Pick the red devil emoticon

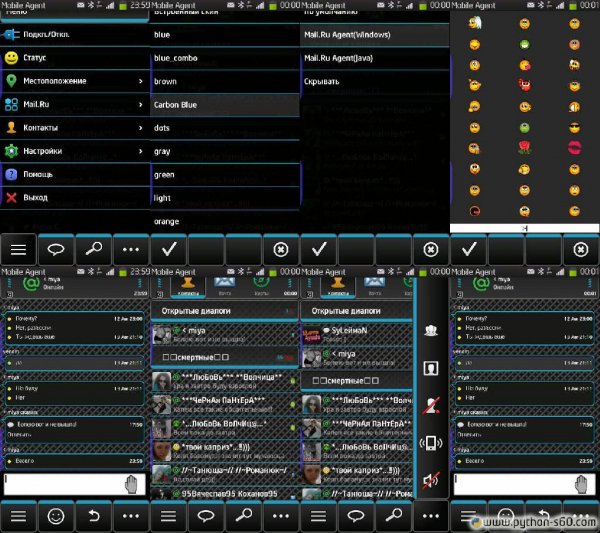point(525,85)
